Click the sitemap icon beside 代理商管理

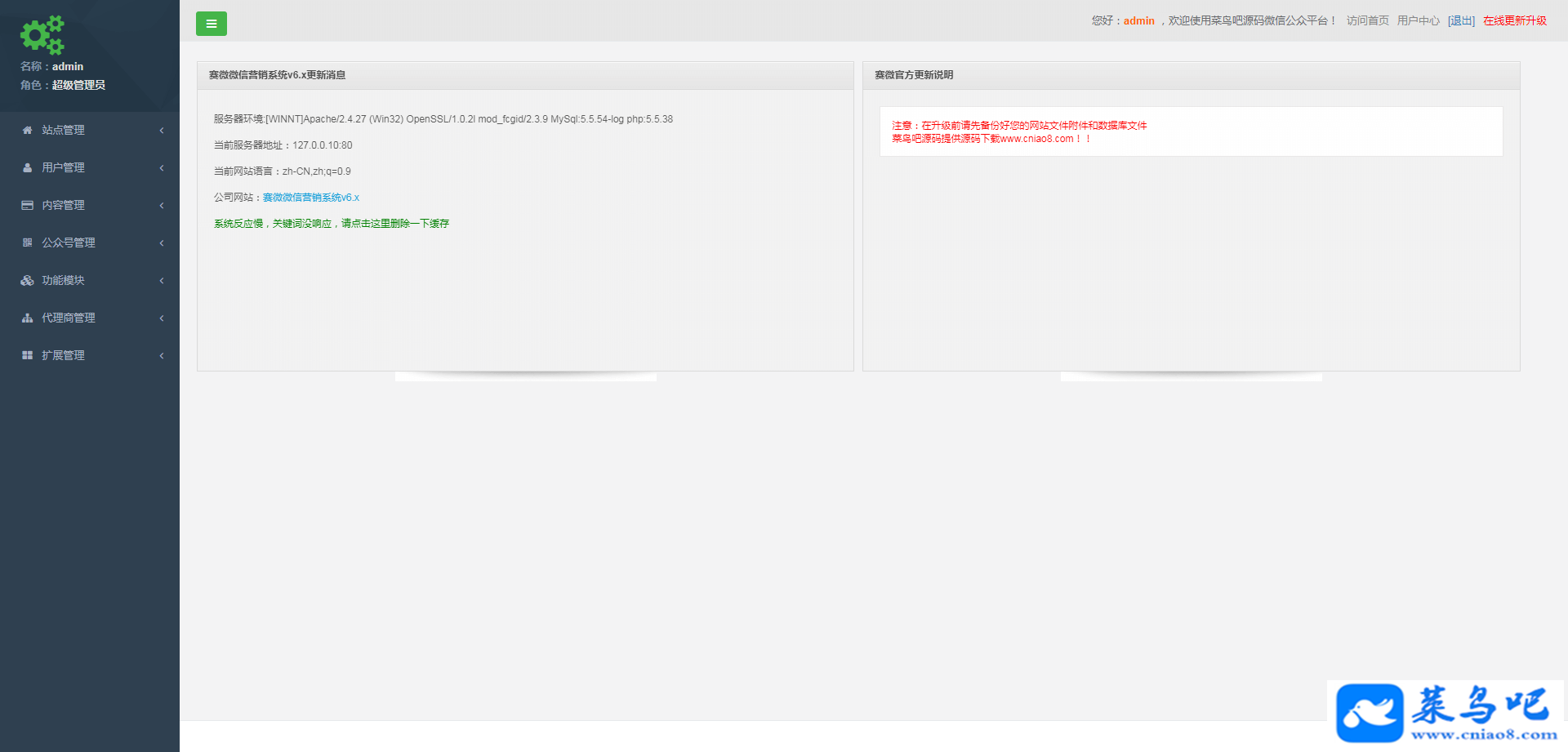[27, 318]
